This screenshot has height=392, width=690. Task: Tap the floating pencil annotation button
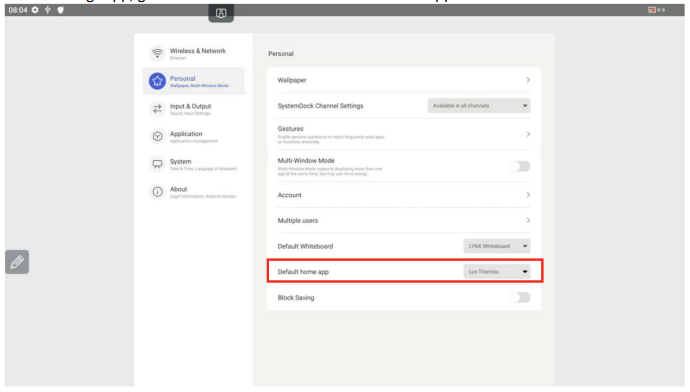pyautogui.click(x=17, y=262)
